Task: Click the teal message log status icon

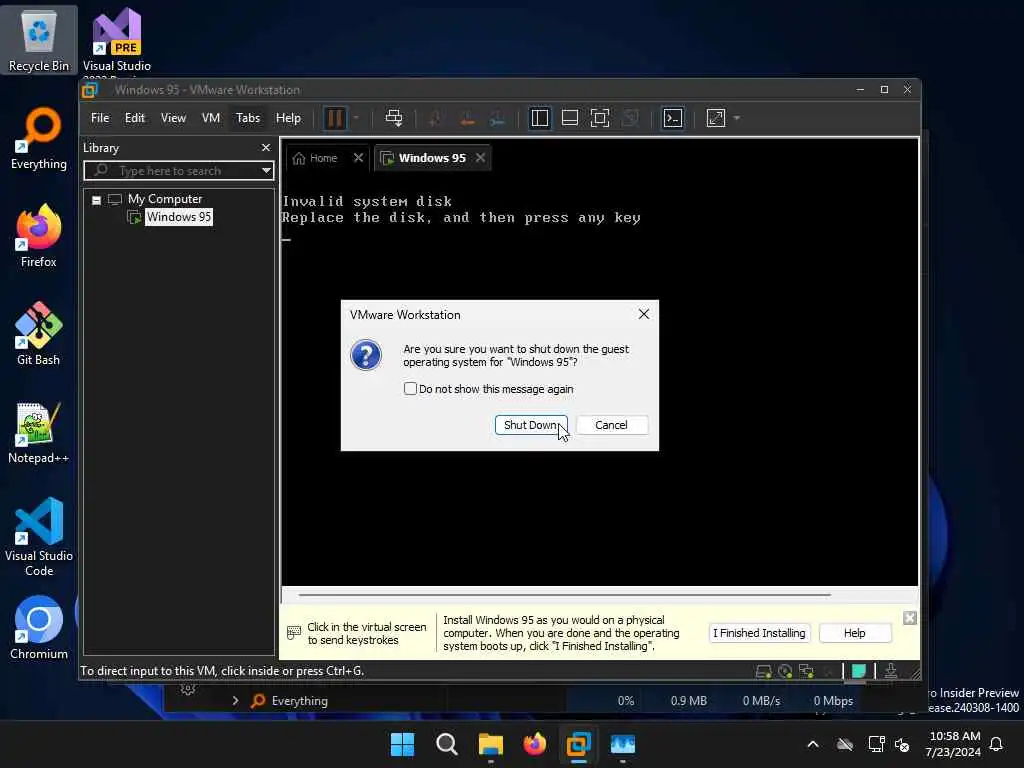Action: (858, 671)
